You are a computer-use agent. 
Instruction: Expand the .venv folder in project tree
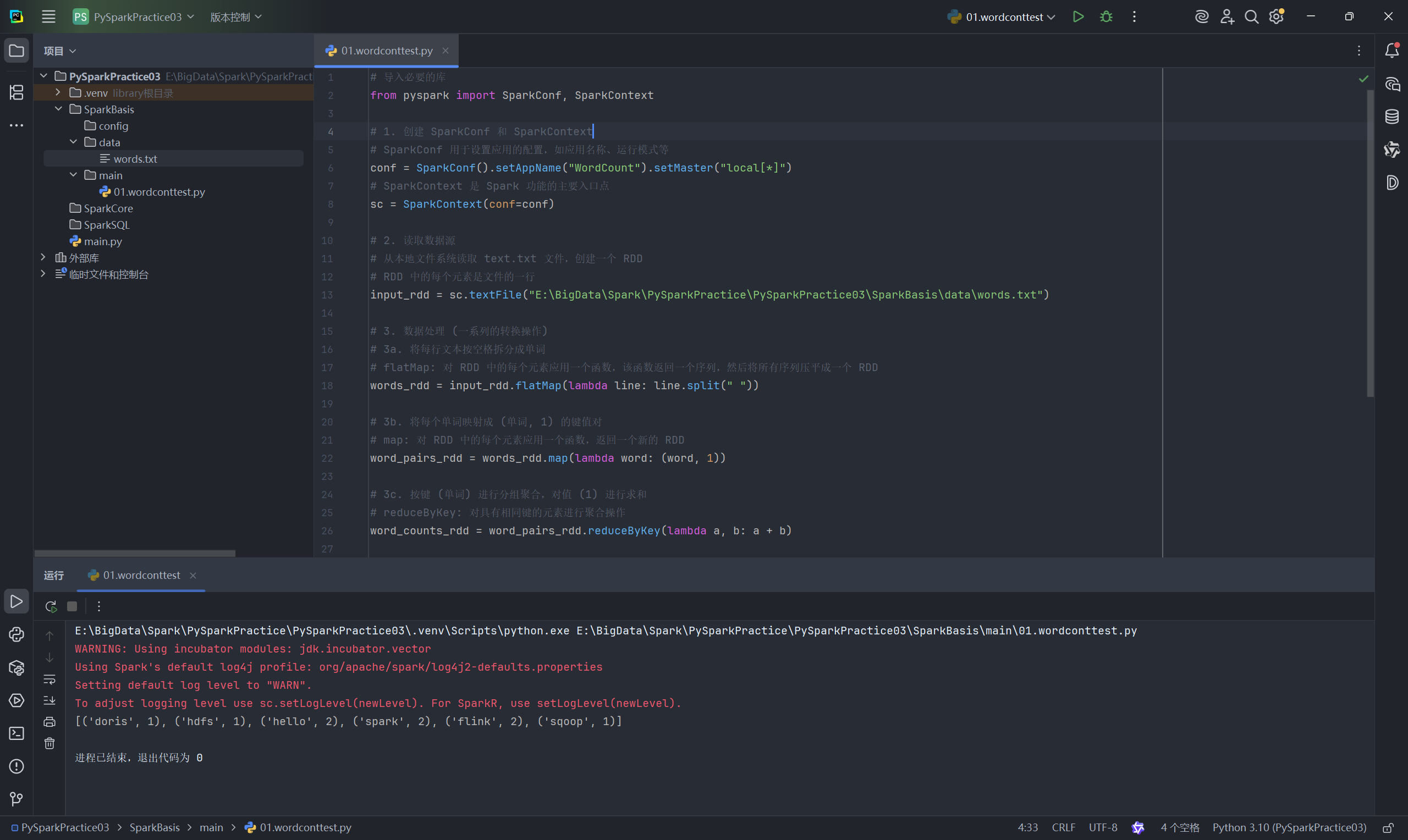click(58, 92)
